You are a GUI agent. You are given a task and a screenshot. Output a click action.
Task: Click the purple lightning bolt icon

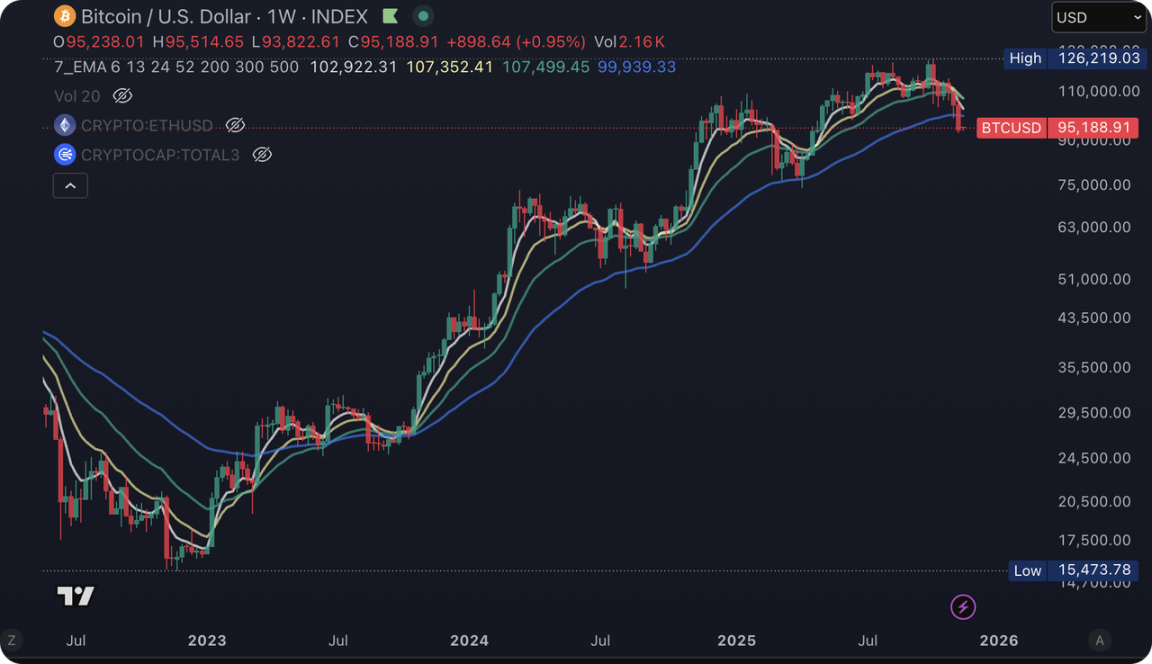962,606
